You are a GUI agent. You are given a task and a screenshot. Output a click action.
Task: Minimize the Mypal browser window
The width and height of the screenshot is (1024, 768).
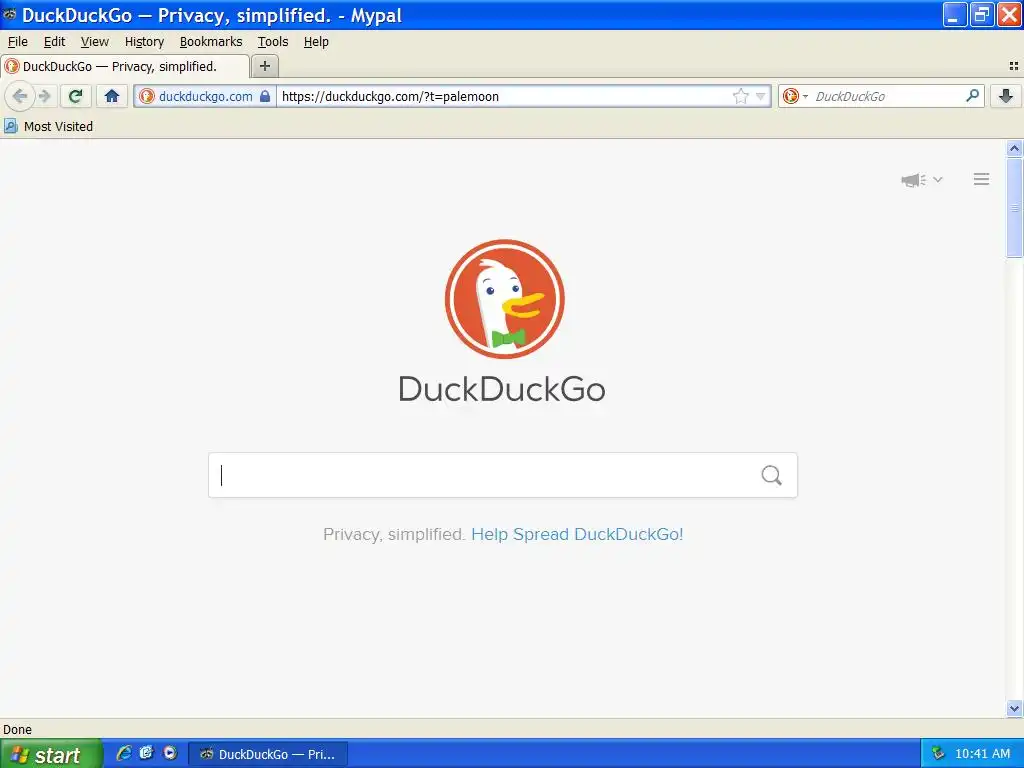pyautogui.click(x=954, y=15)
